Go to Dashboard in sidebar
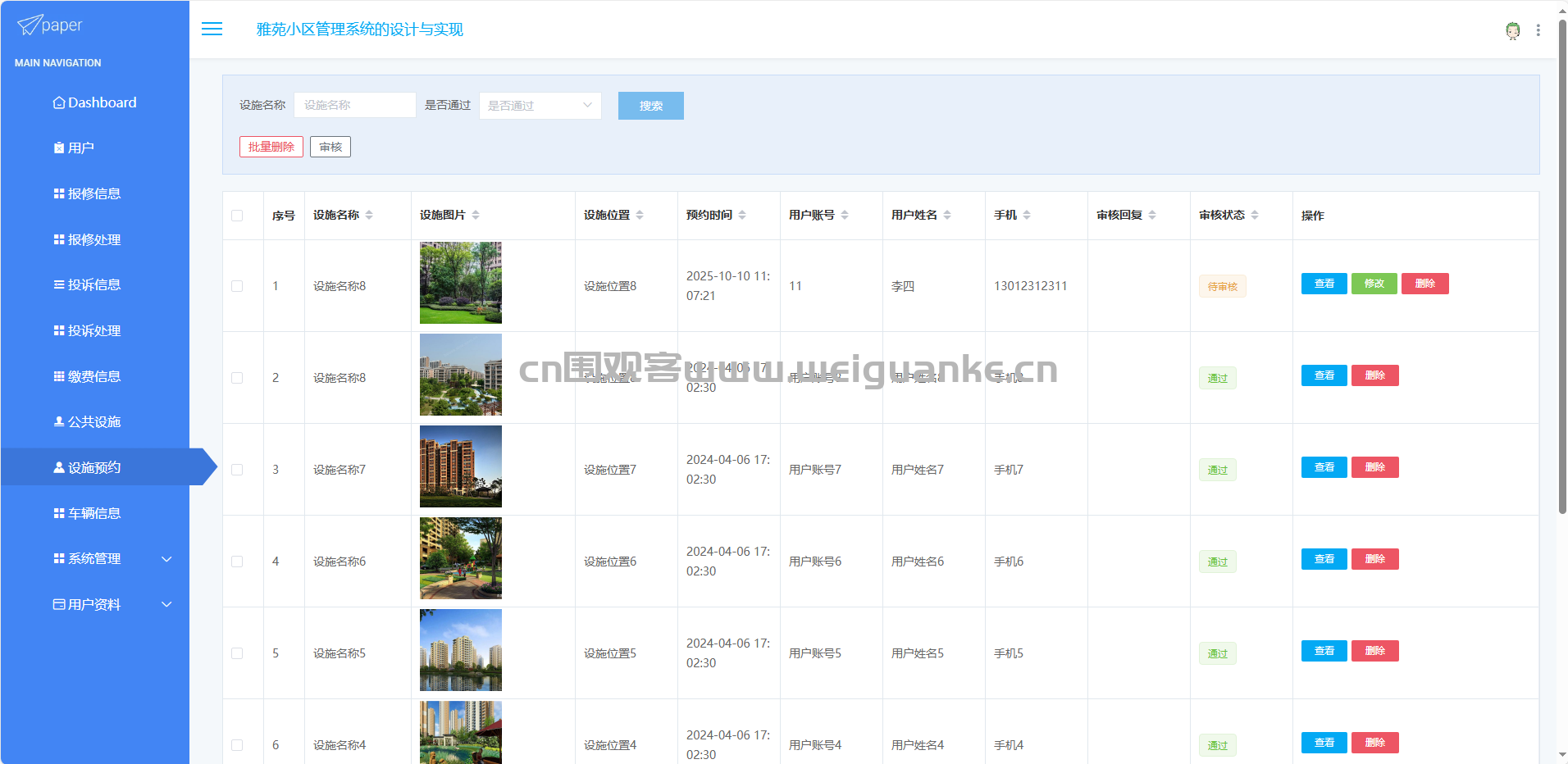This screenshot has width=1568, height=764. coord(94,102)
